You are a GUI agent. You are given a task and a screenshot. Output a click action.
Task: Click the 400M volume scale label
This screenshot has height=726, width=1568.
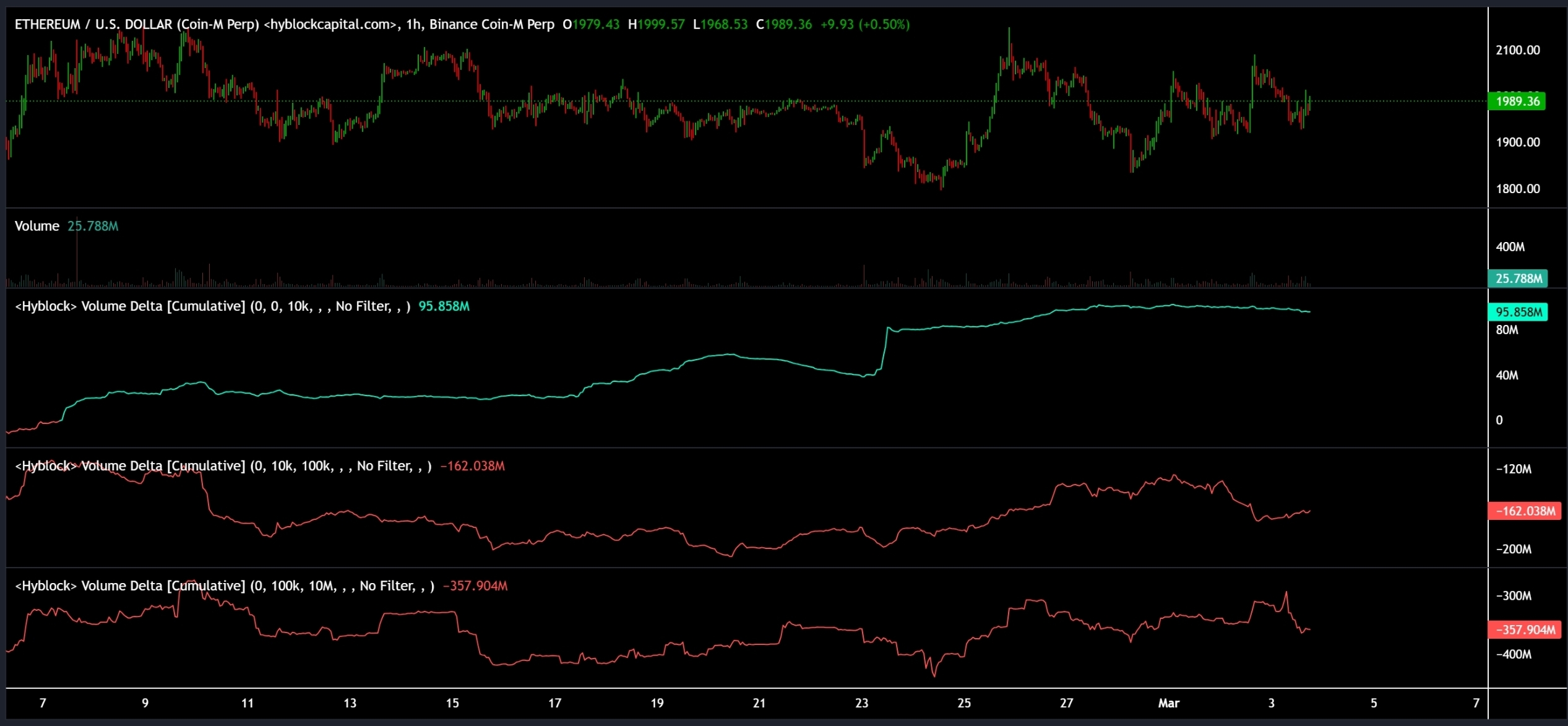(1510, 247)
